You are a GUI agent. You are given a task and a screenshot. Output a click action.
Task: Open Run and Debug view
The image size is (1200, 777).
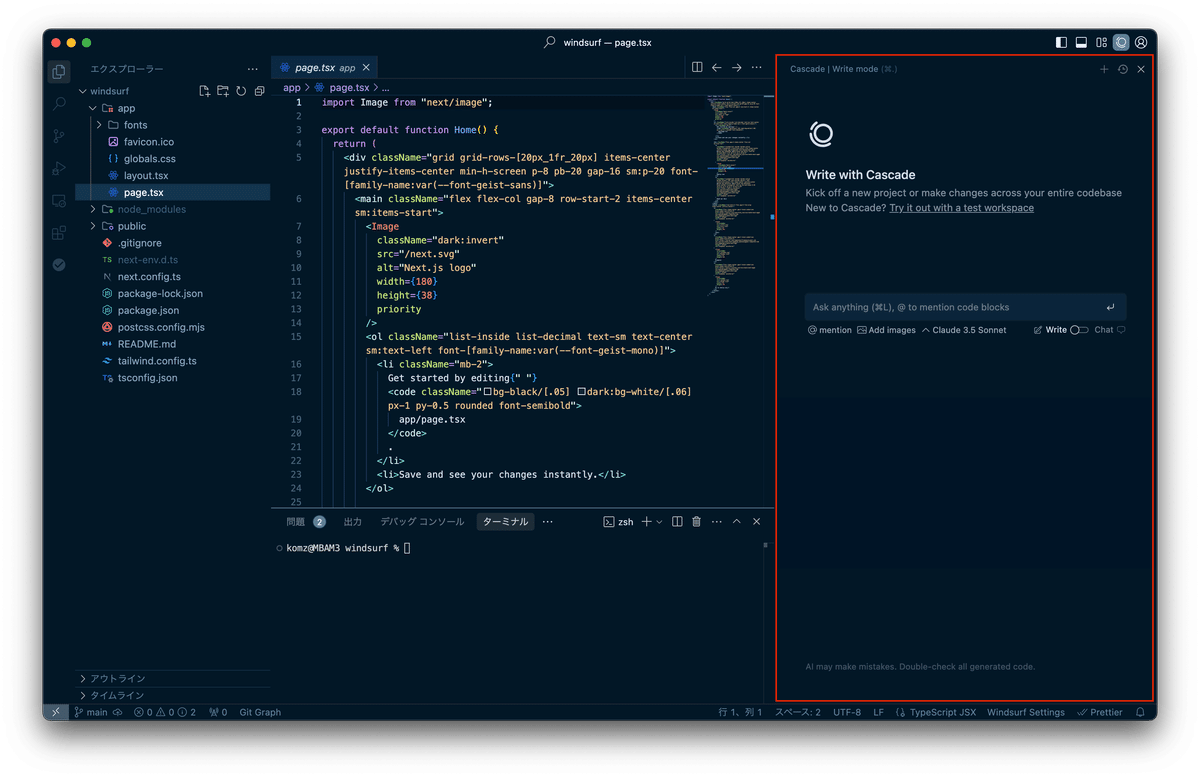tap(59, 168)
